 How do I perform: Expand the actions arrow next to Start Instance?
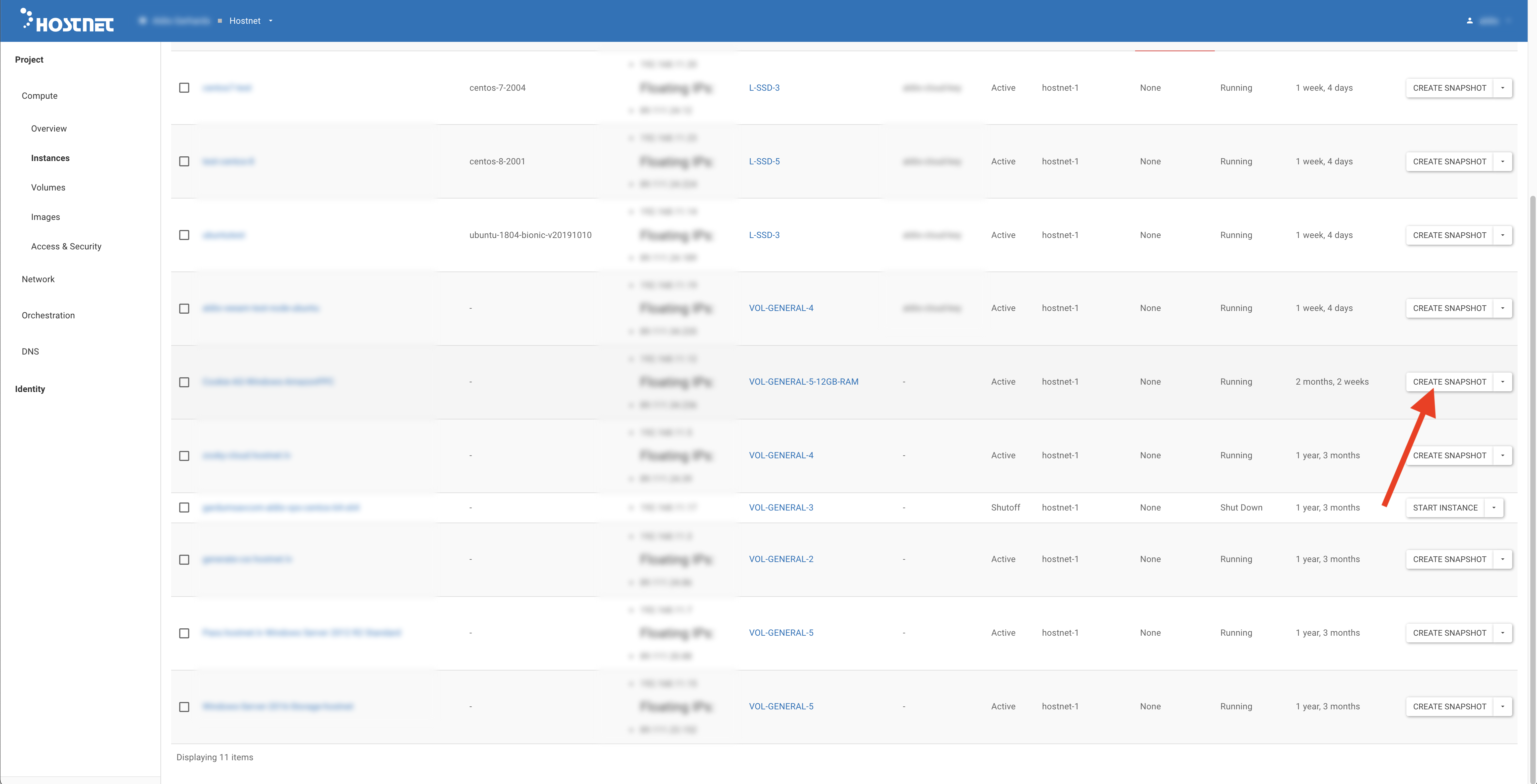coord(1493,507)
